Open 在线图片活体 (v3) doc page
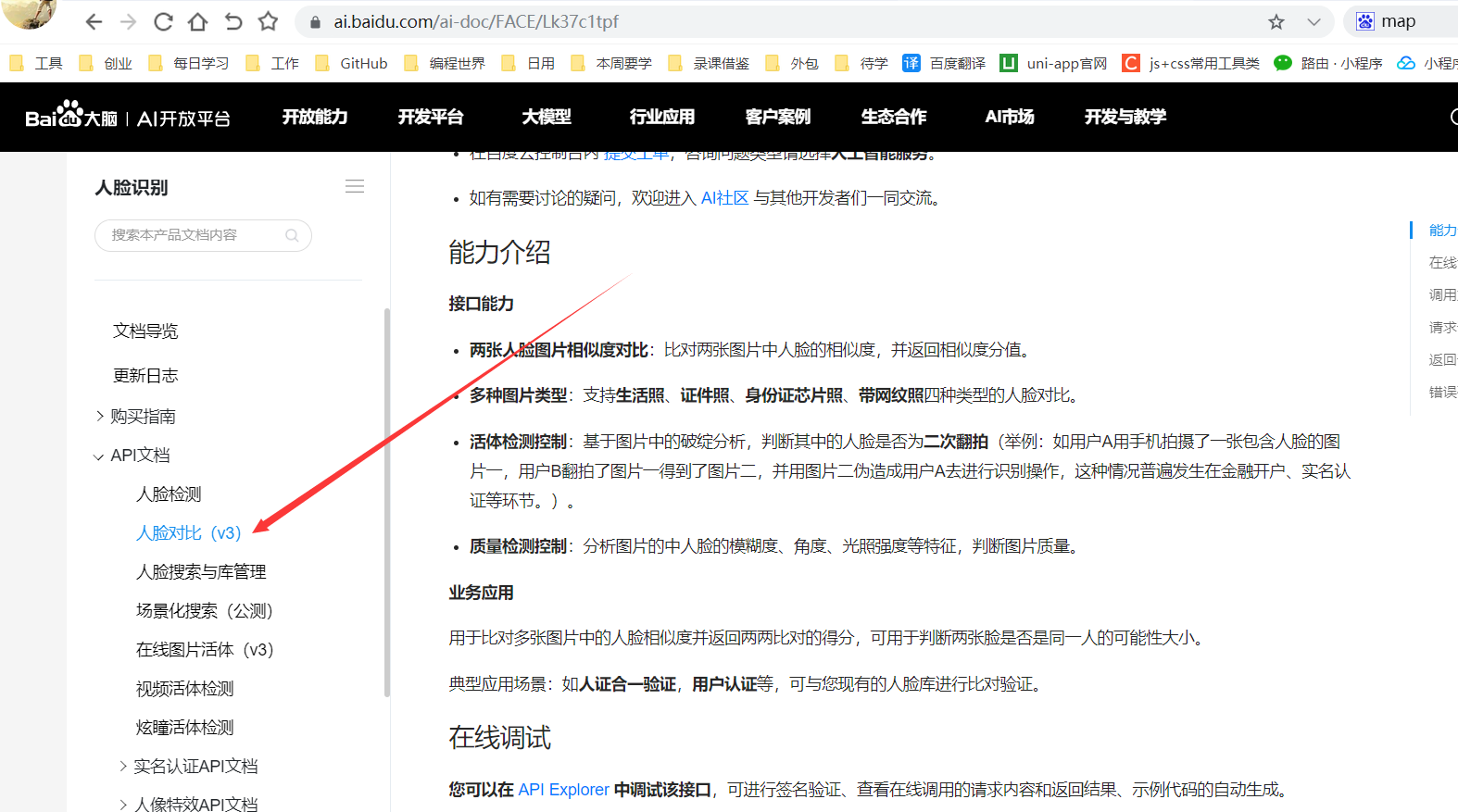The width and height of the screenshot is (1458, 812). pyautogui.click(x=205, y=650)
